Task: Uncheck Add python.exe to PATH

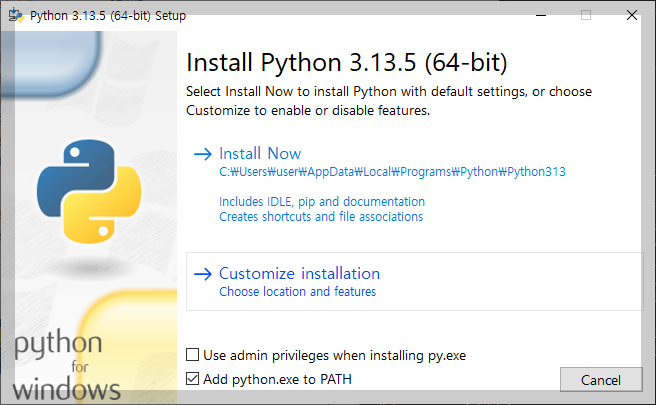Action: tap(192, 379)
